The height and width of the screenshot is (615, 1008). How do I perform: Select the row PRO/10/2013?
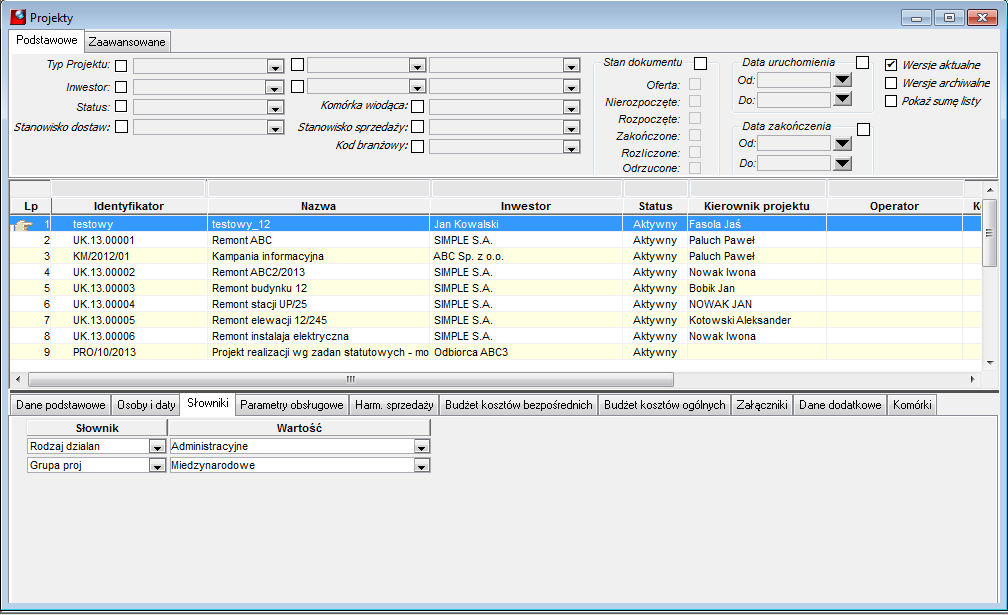pyautogui.click(x=496, y=352)
